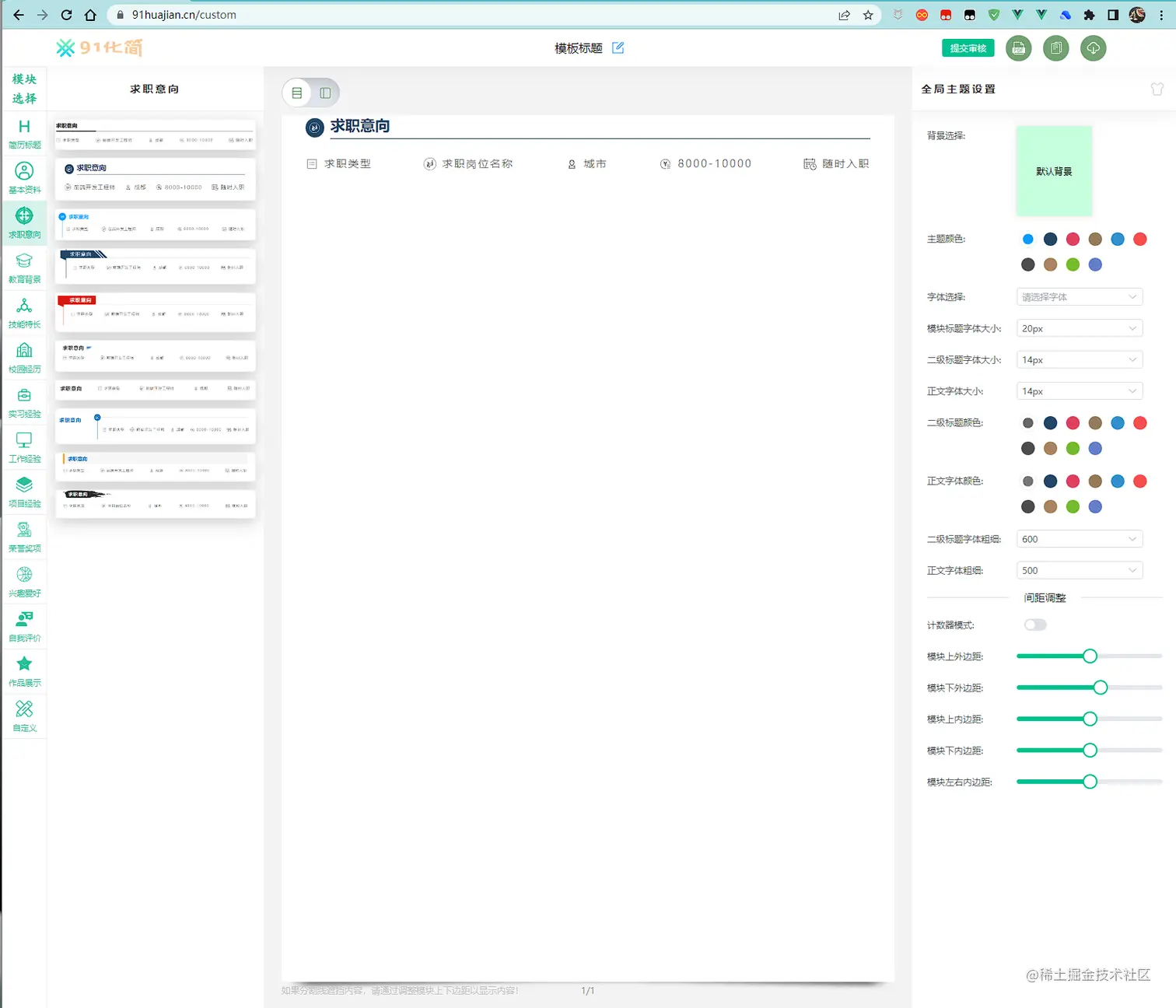Switch to the list view tab in preview
The width and height of the screenshot is (1176, 1008).
point(297,93)
